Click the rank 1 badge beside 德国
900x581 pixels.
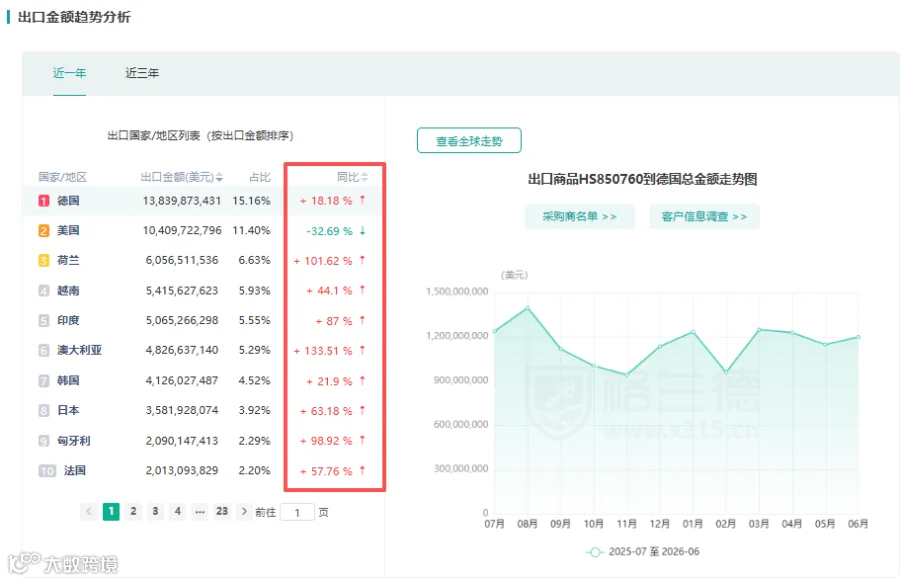tap(44, 200)
